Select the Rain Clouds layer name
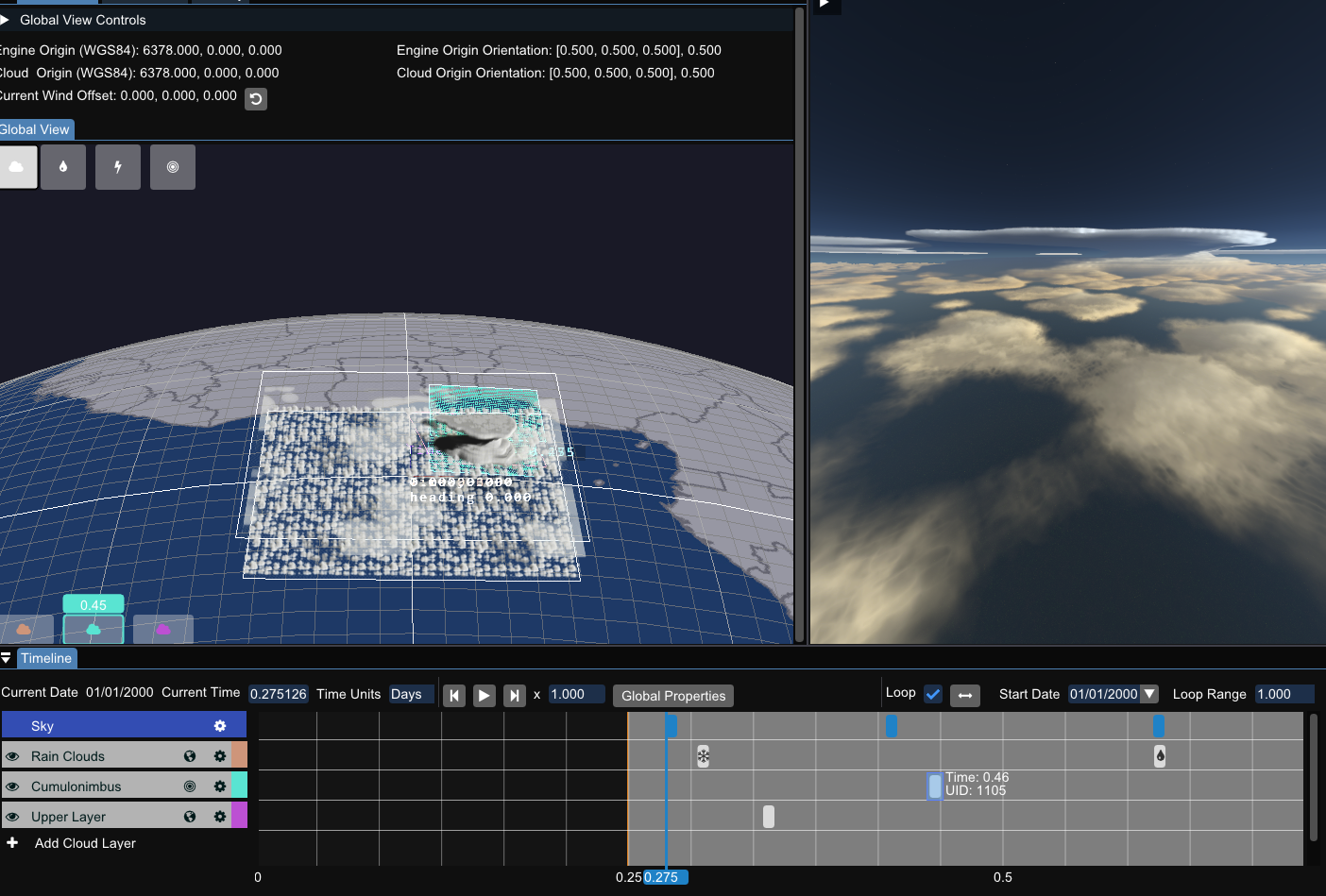 (x=68, y=756)
